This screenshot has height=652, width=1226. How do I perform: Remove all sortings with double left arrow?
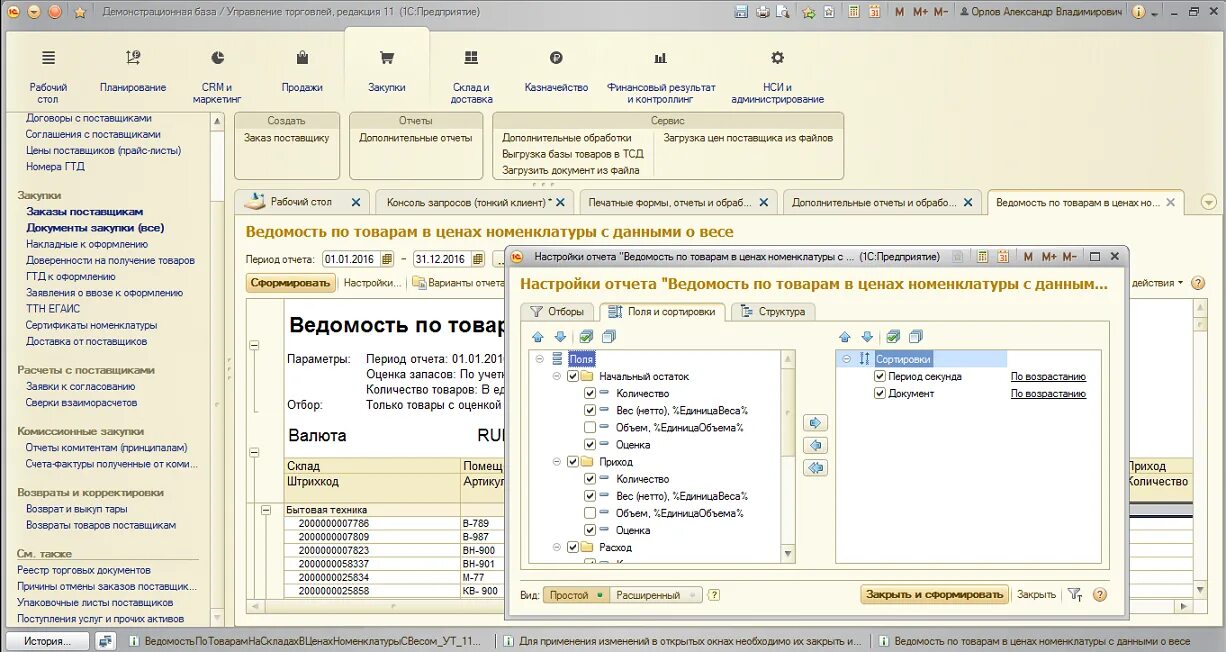click(816, 467)
